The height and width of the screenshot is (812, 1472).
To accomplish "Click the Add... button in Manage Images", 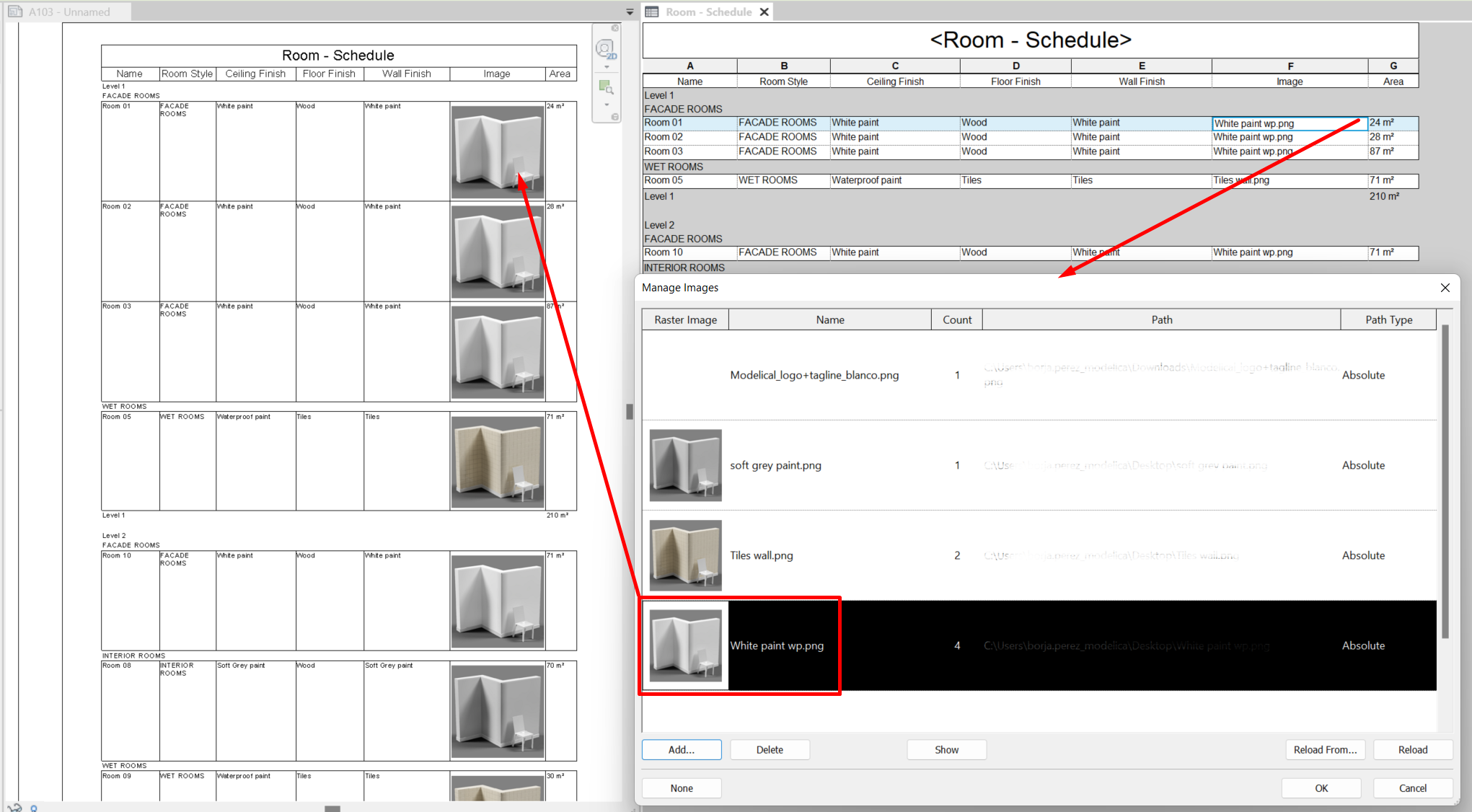I will [x=682, y=750].
